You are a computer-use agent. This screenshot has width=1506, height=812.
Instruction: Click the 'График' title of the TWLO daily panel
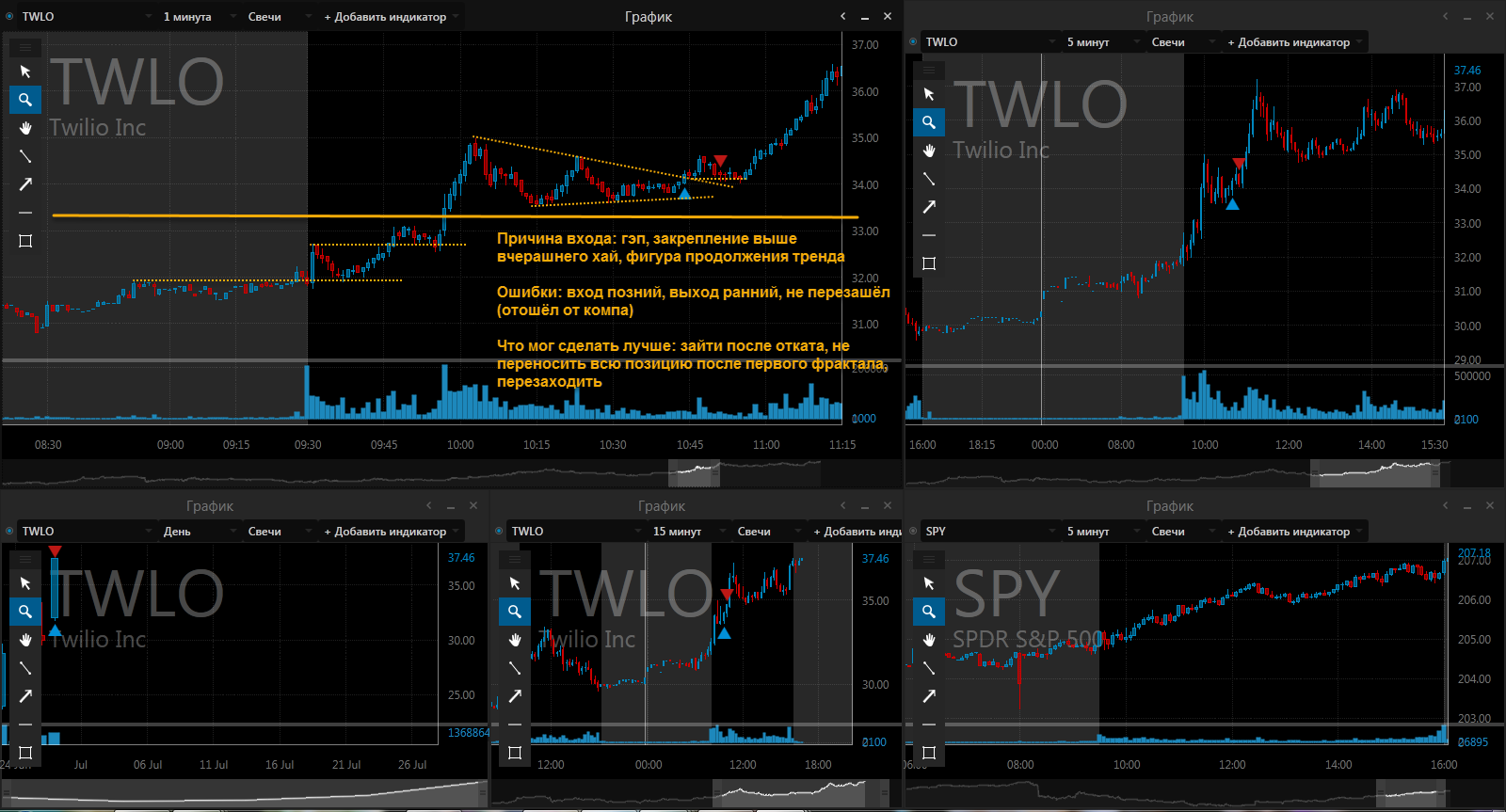click(x=210, y=505)
